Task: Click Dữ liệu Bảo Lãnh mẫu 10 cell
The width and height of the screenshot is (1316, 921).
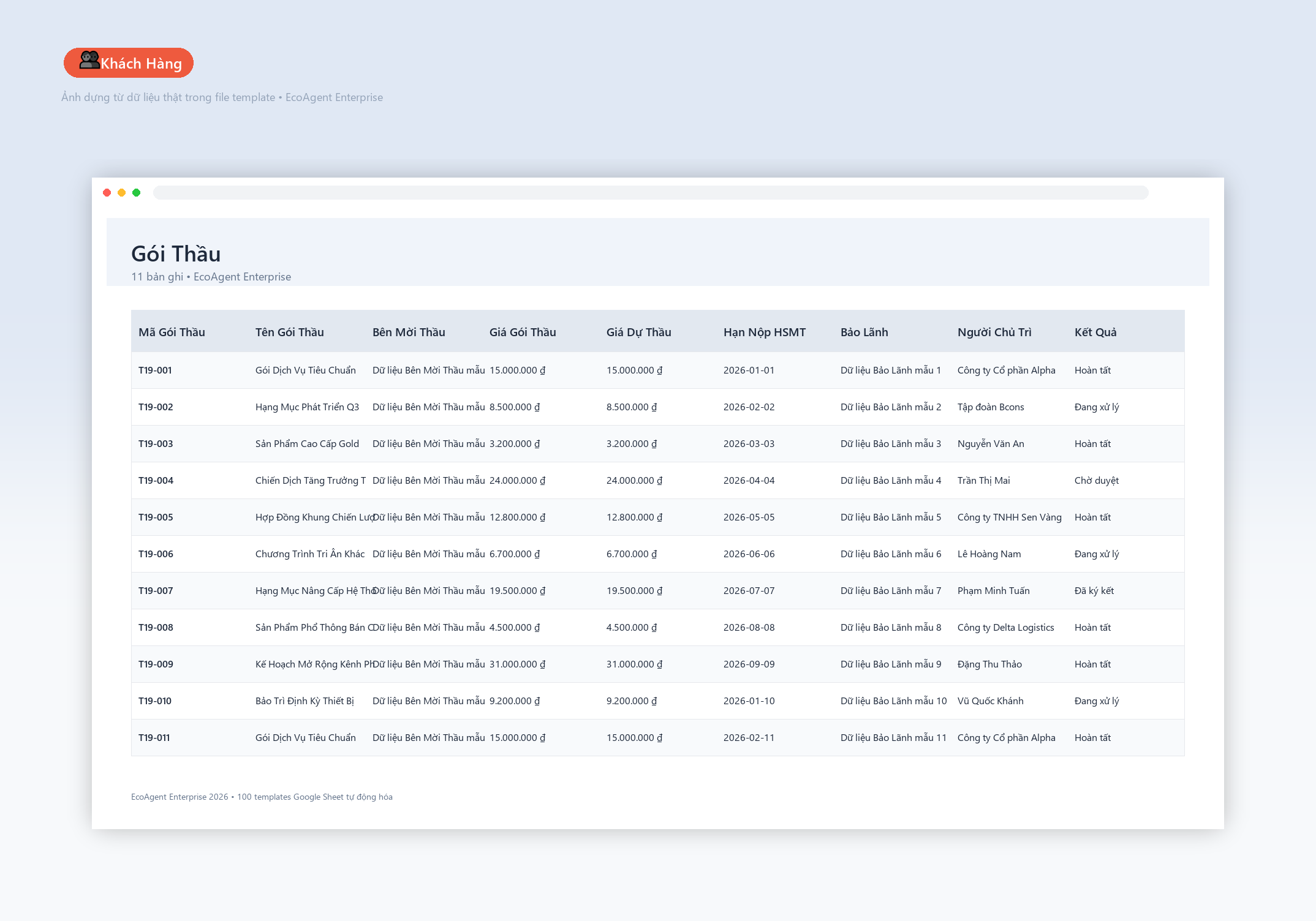Action: point(893,701)
